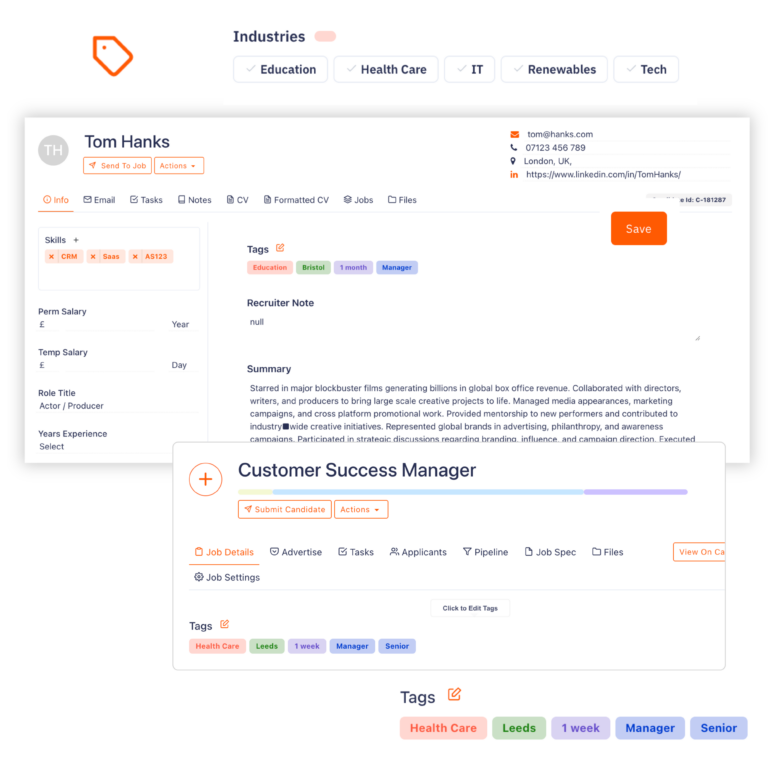Open the LinkedIn TomHanks profile URL
The height and width of the screenshot is (768, 768).
pos(603,174)
